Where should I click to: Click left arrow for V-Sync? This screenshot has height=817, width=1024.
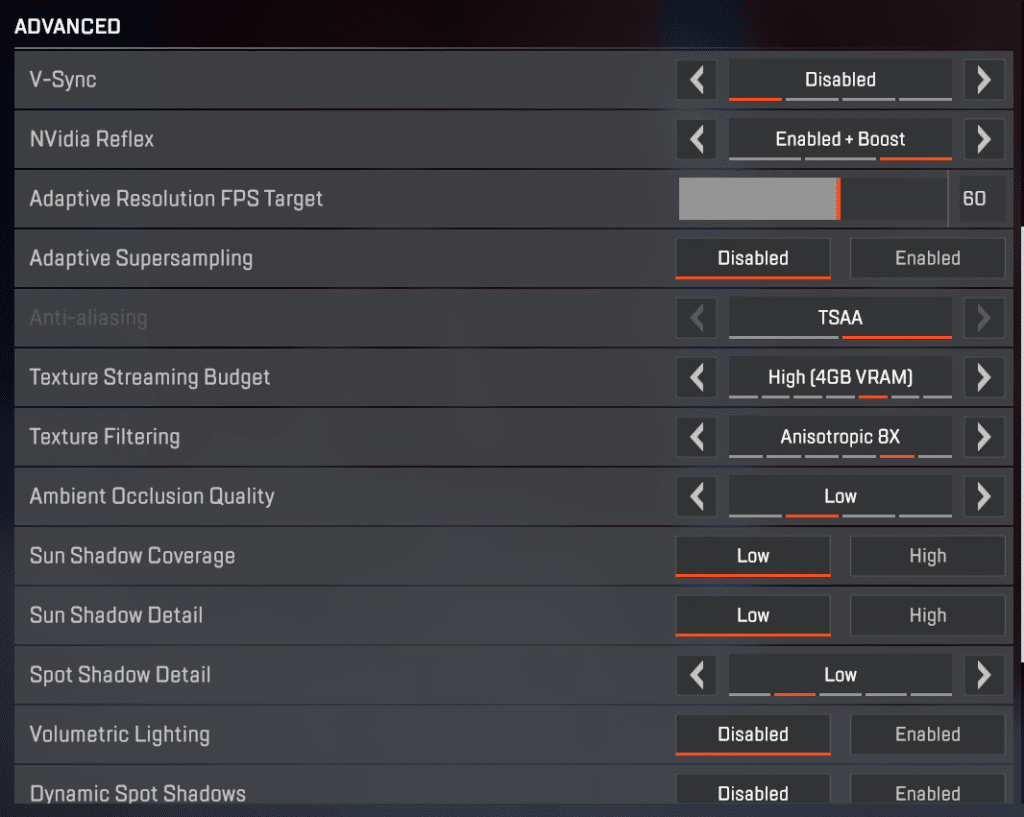[x=696, y=80]
